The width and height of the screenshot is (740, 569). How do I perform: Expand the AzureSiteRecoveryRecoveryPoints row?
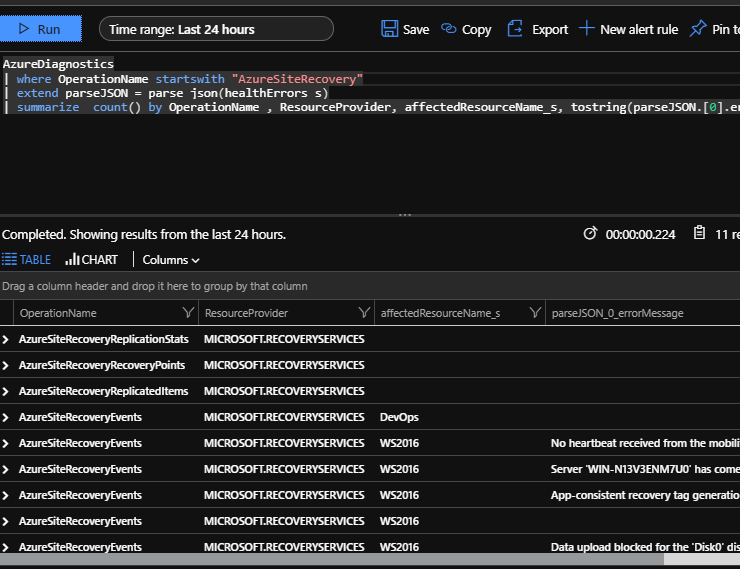click(x=6, y=365)
